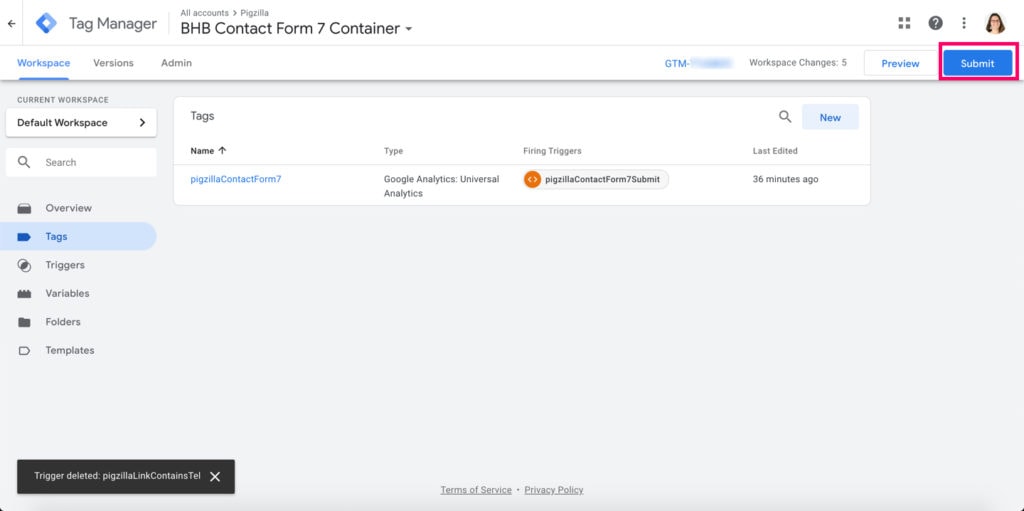
Task: Click the '36 minutes ago' cell
Action: click(786, 179)
